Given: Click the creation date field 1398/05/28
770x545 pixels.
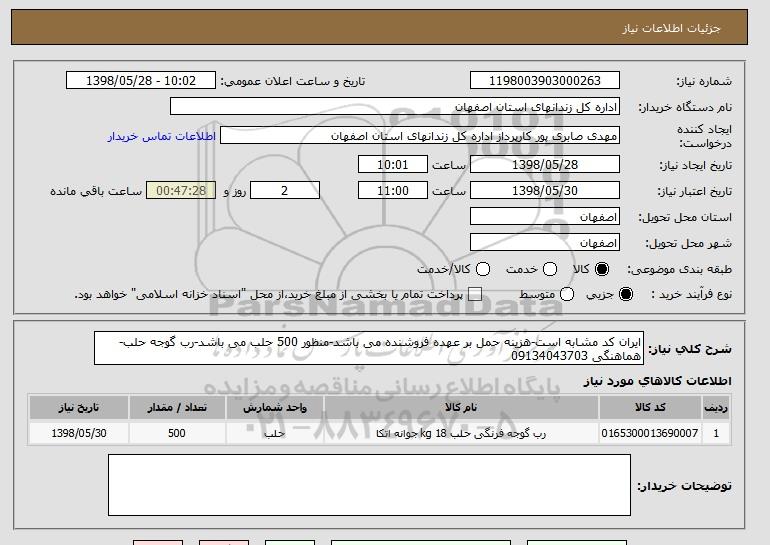Looking at the screenshot, I should pyautogui.click(x=545, y=164).
